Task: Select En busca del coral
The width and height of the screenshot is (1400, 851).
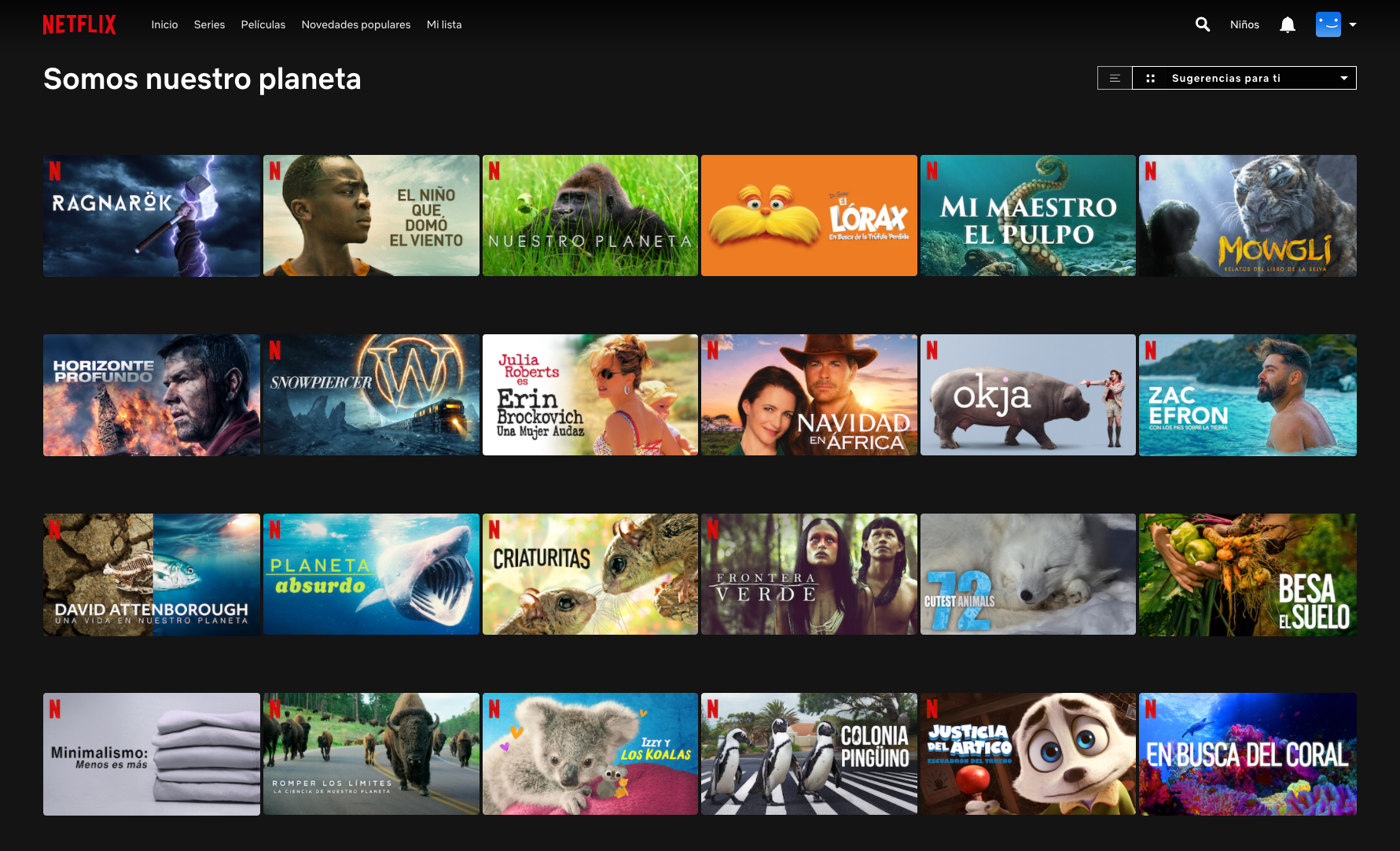Action: tap(1248, 753)
